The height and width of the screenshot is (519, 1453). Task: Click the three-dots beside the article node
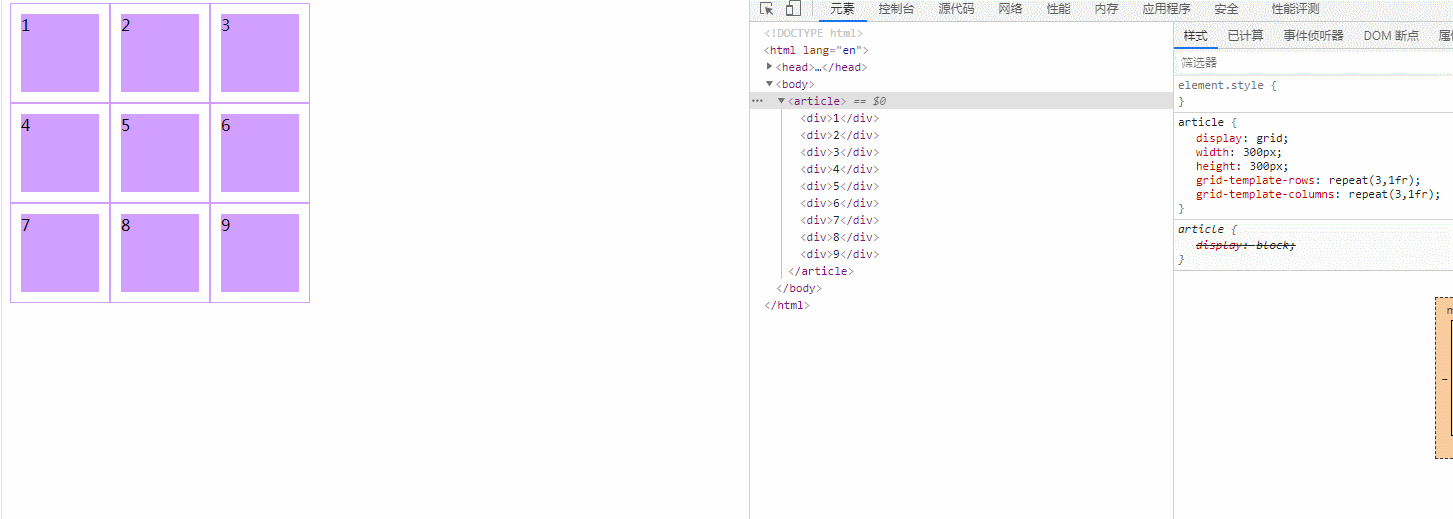pyautogui.click(x=757, y=101)
